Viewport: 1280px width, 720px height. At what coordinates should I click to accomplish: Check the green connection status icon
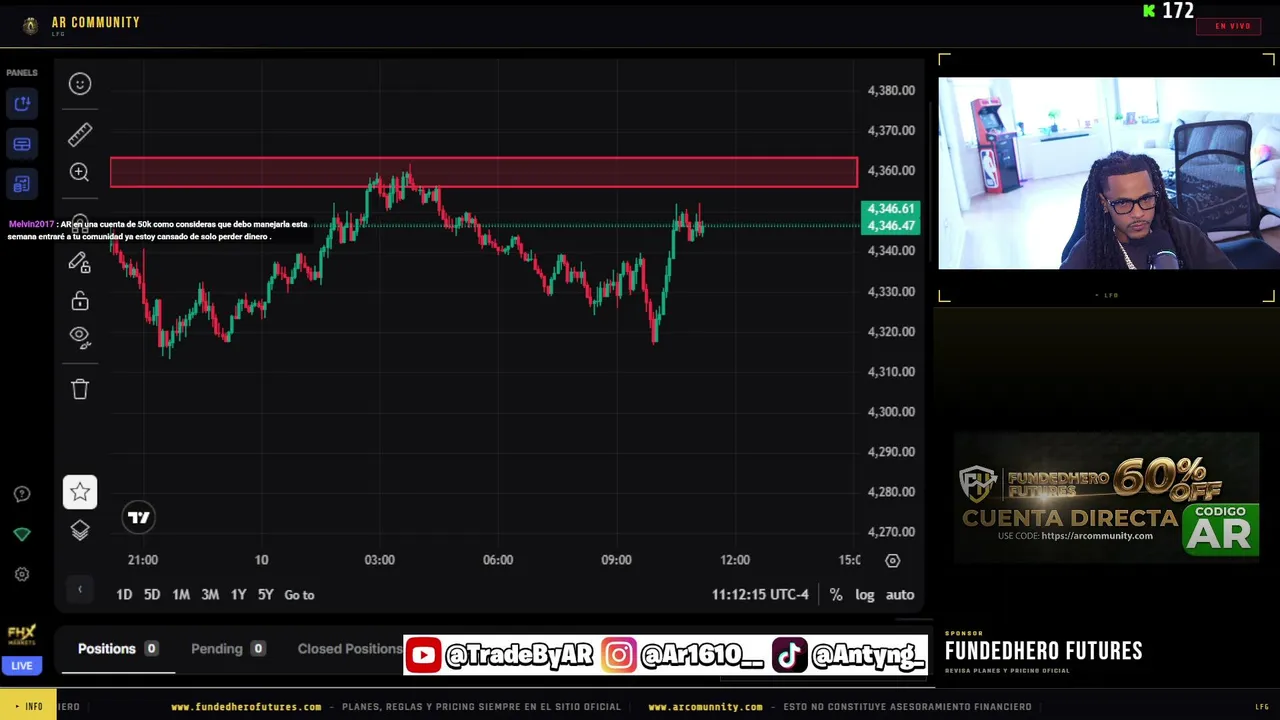click(22, 534)
